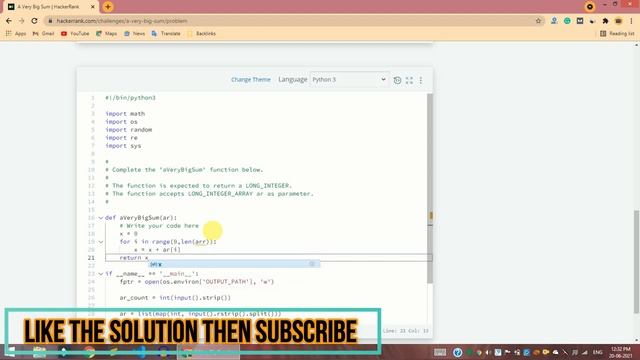Open the Chrome three-dot menu
Viewport: 640px width, 360px height.
point(631,21)
